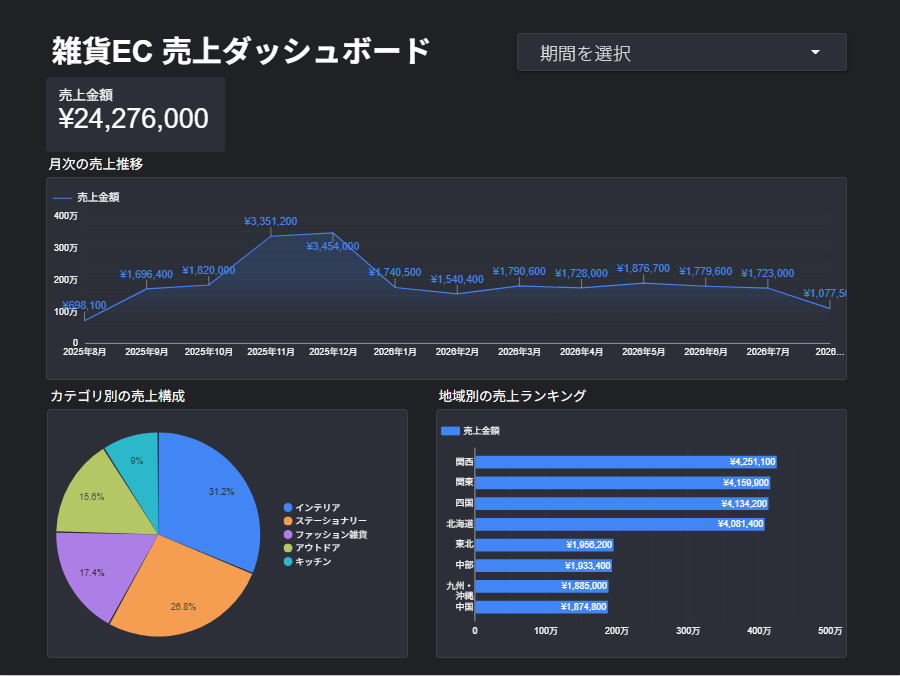The width and height of the screenshot is (900, 676).
Task: Click the 地域別の売上ランキング heading
Action: [x=513, y=396]
